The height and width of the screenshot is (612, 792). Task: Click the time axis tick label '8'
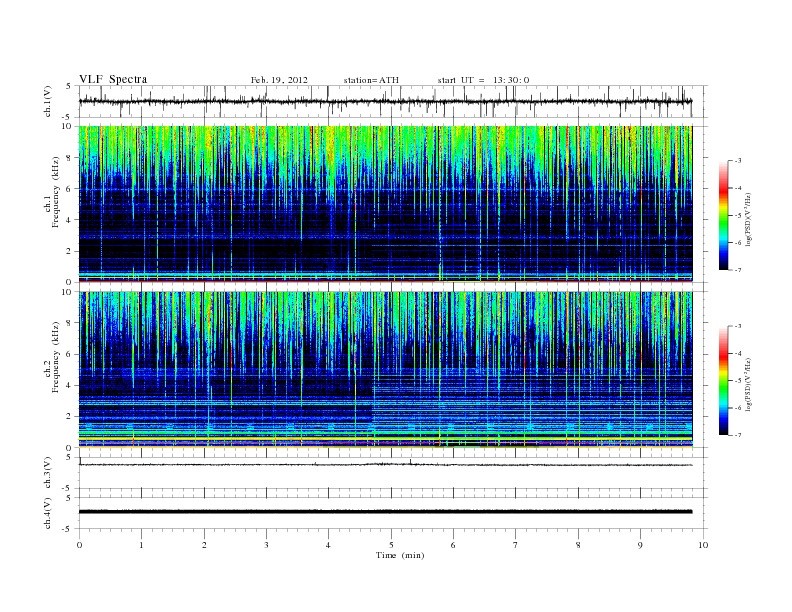pyautogui.click(x=578, y=545)
